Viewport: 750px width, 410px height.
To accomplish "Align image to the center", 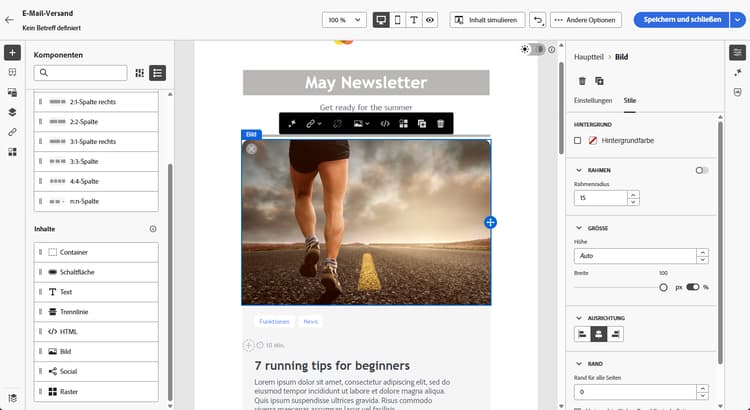I will click(x=598, y=334).
